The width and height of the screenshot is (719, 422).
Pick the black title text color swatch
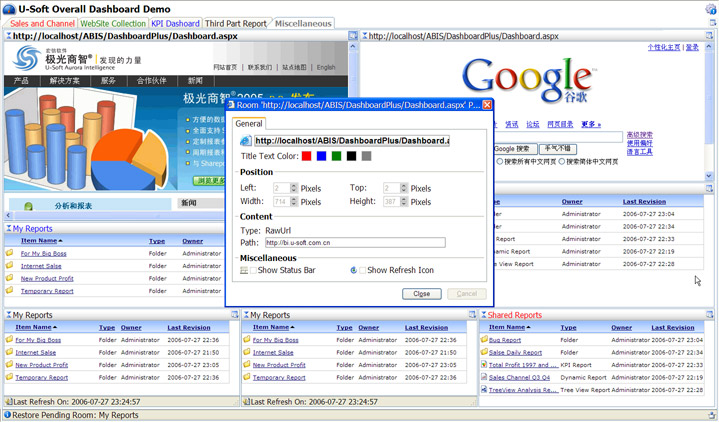point(351,156)
